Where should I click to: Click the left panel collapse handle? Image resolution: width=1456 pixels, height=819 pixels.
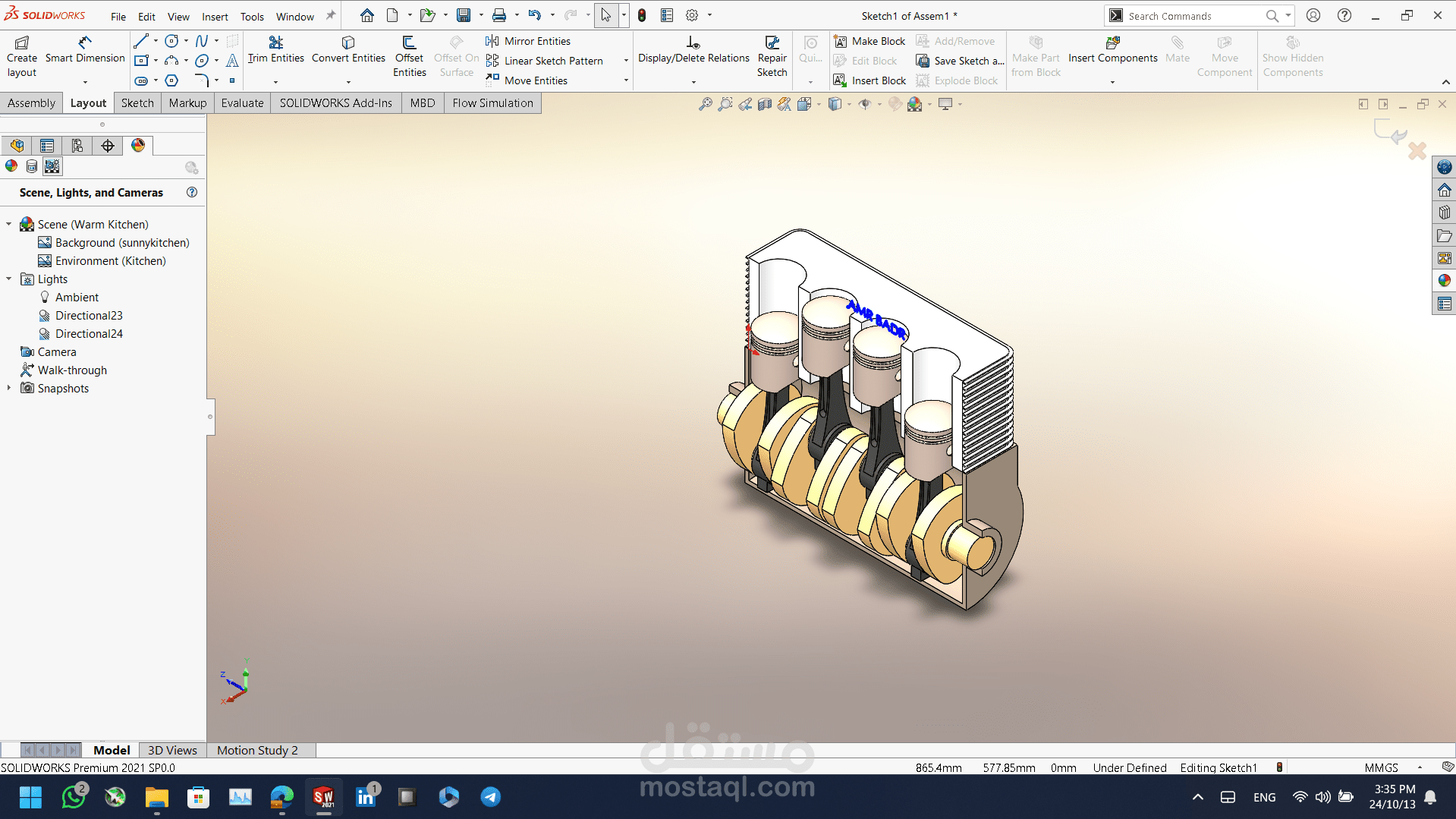coord(210,417)
